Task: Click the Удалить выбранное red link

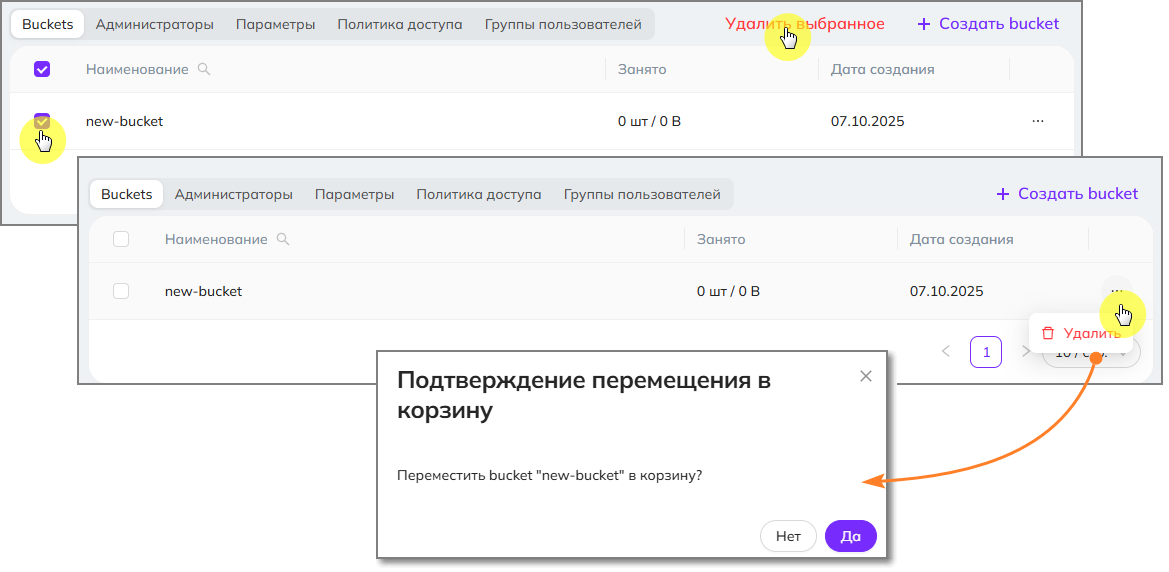Action: (x=804, y=24)
